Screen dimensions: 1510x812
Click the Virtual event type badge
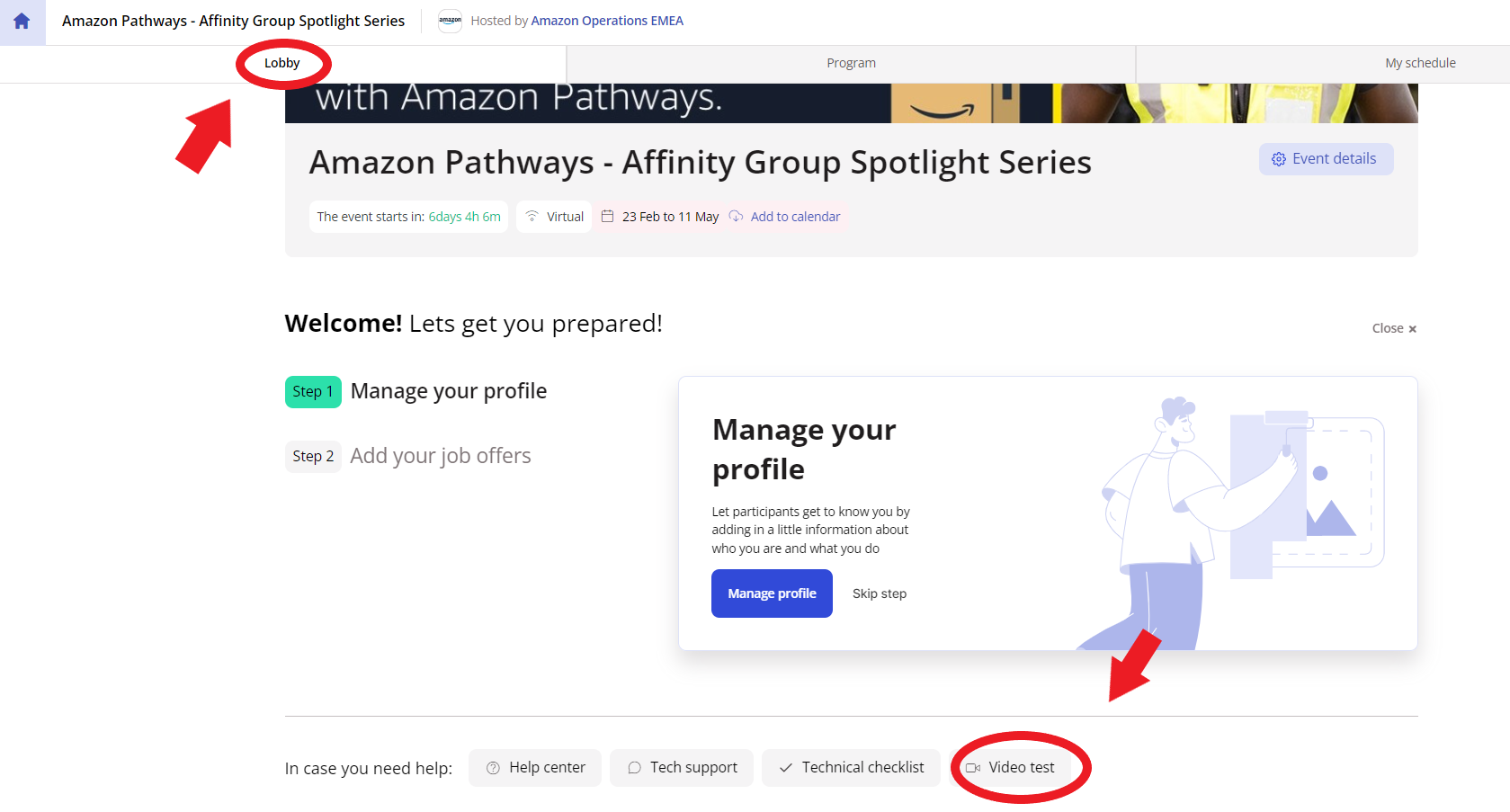tap(554, 217)
